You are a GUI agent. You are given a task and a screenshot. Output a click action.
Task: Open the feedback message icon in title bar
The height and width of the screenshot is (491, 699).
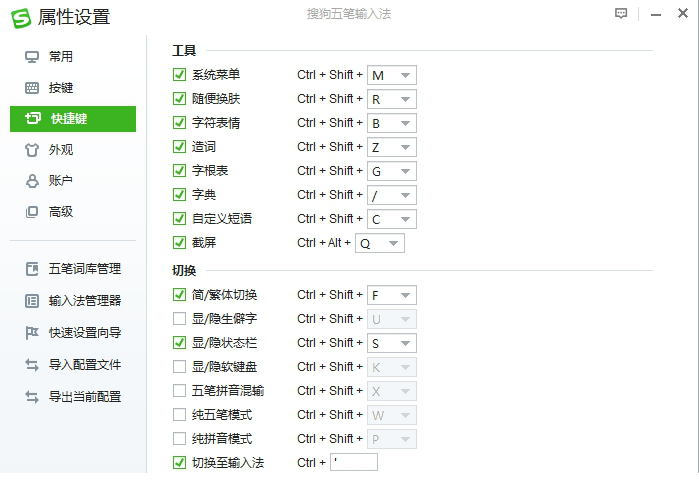(621, 13)
